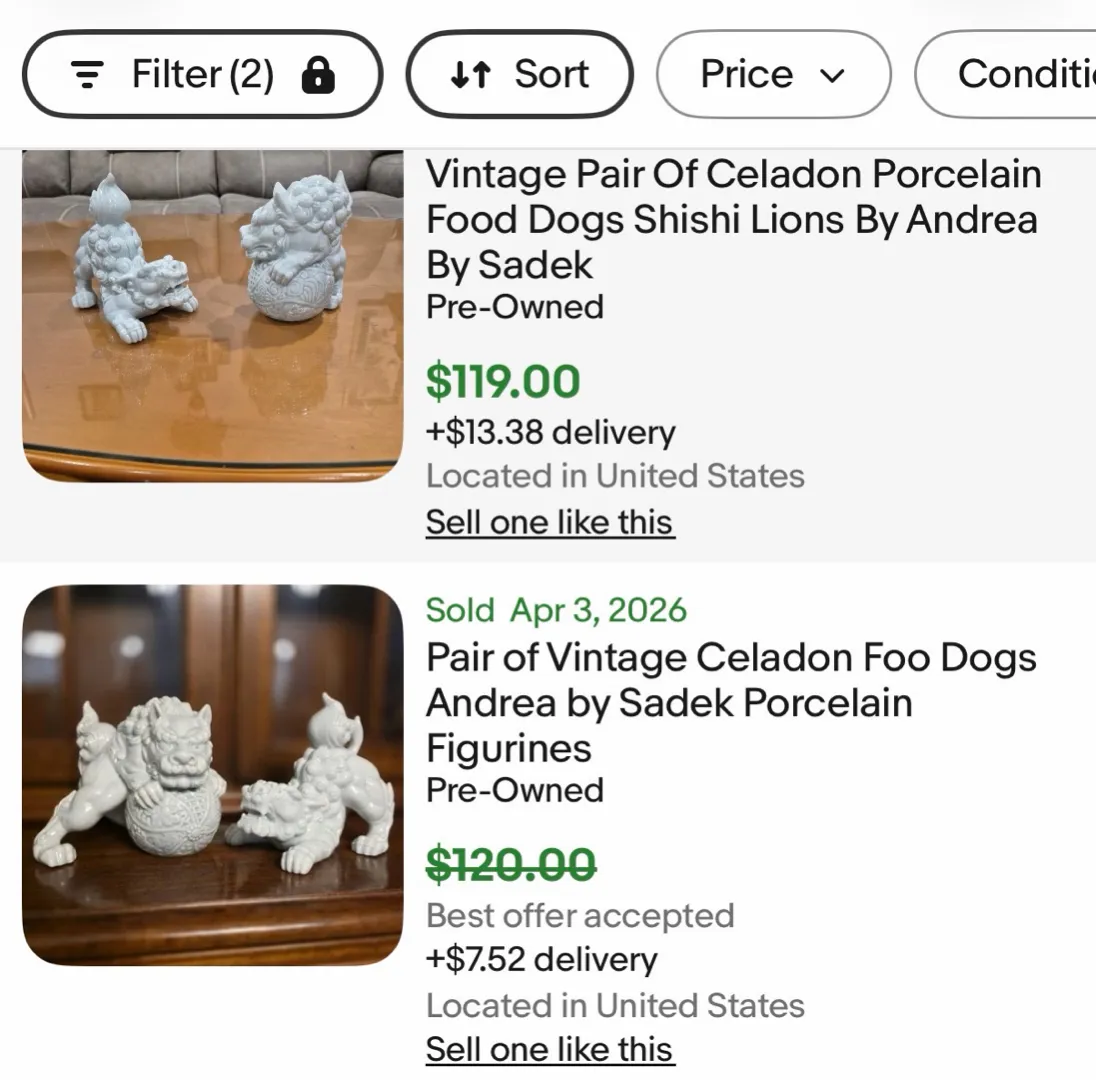Open the Filter (2) panel
This screenshot has width=1096, height=1080.
203,74
